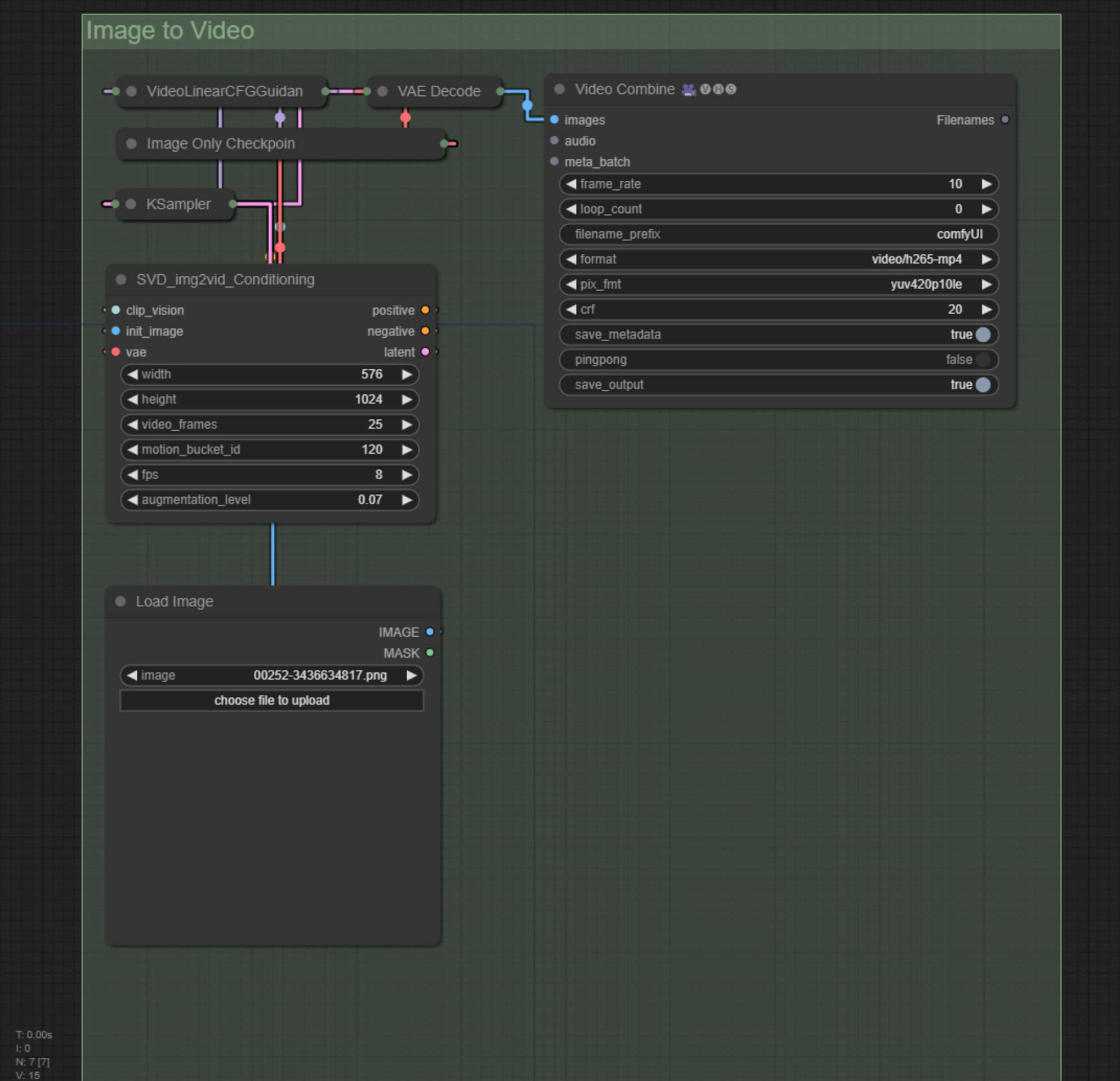The height and width of the screenshot is (1081, 1120).
Task: Click the latent output socket
Action: [425, 352]
